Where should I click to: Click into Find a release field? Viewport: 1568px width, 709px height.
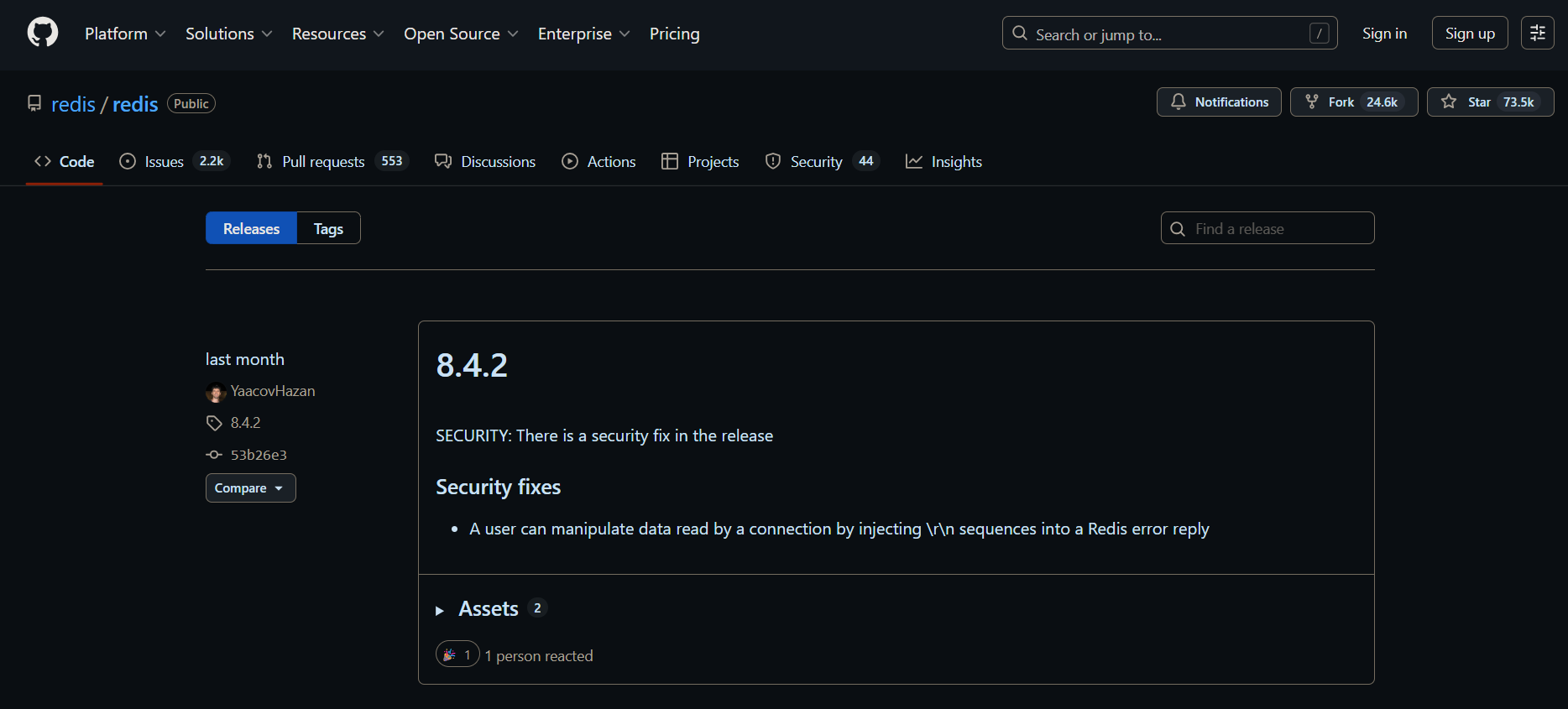click(1267, 228)
